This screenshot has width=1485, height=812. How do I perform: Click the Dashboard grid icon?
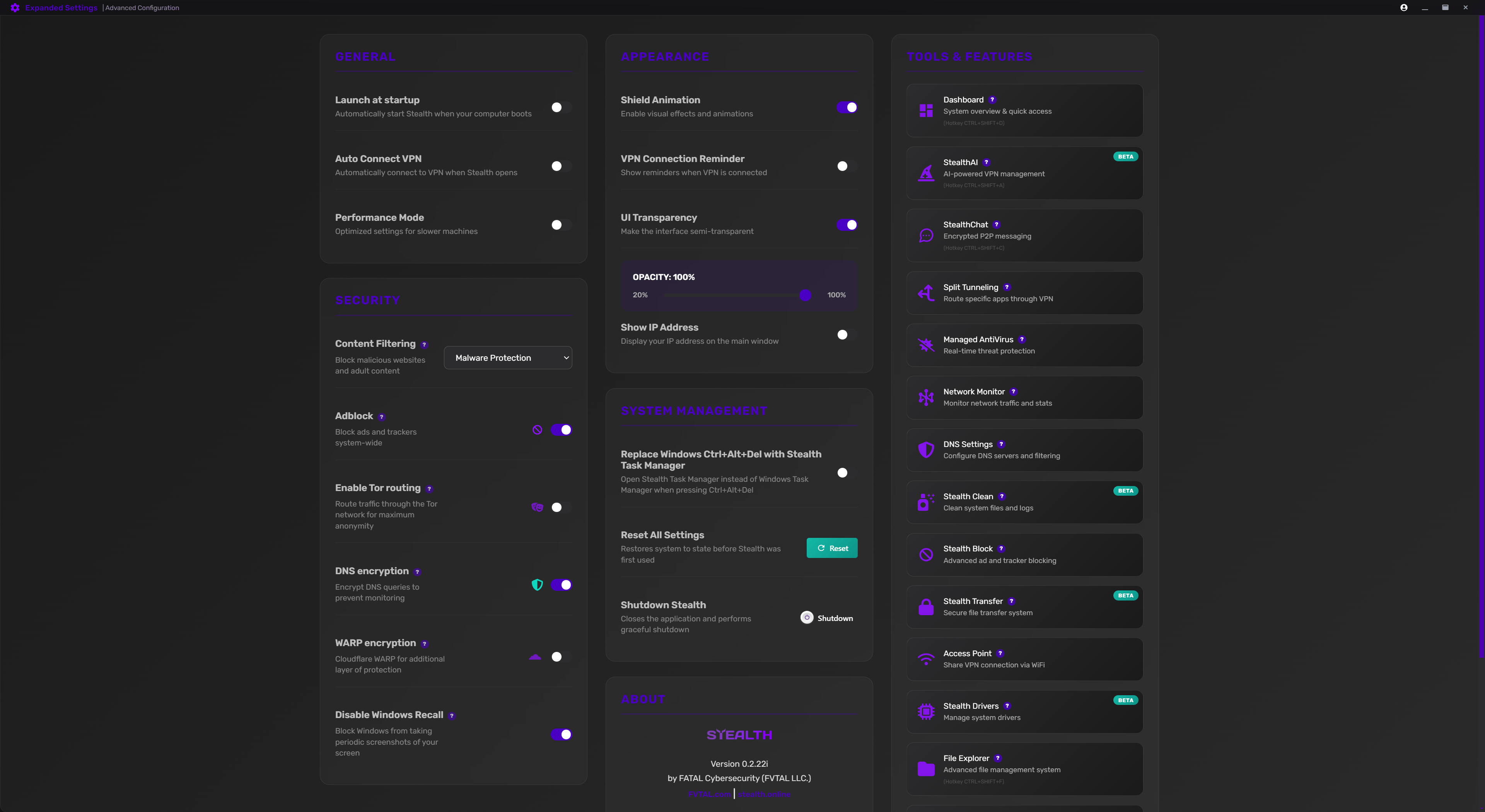(926, 111)
